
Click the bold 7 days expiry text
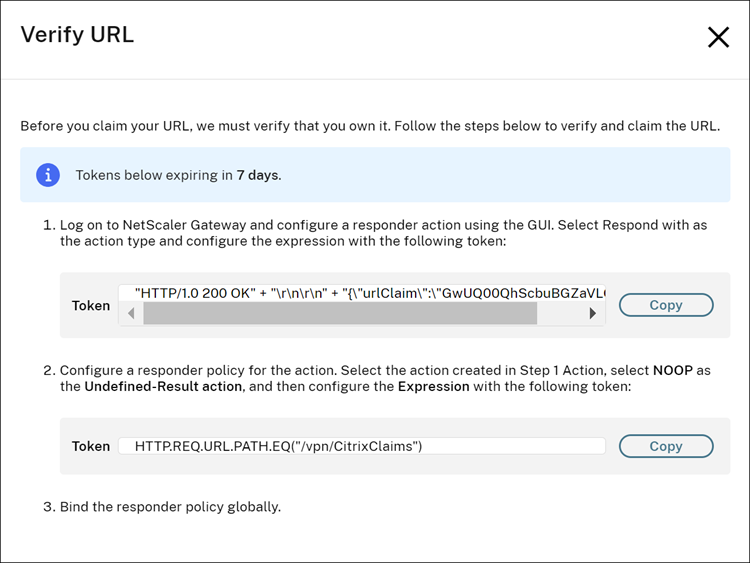(258, 175)
